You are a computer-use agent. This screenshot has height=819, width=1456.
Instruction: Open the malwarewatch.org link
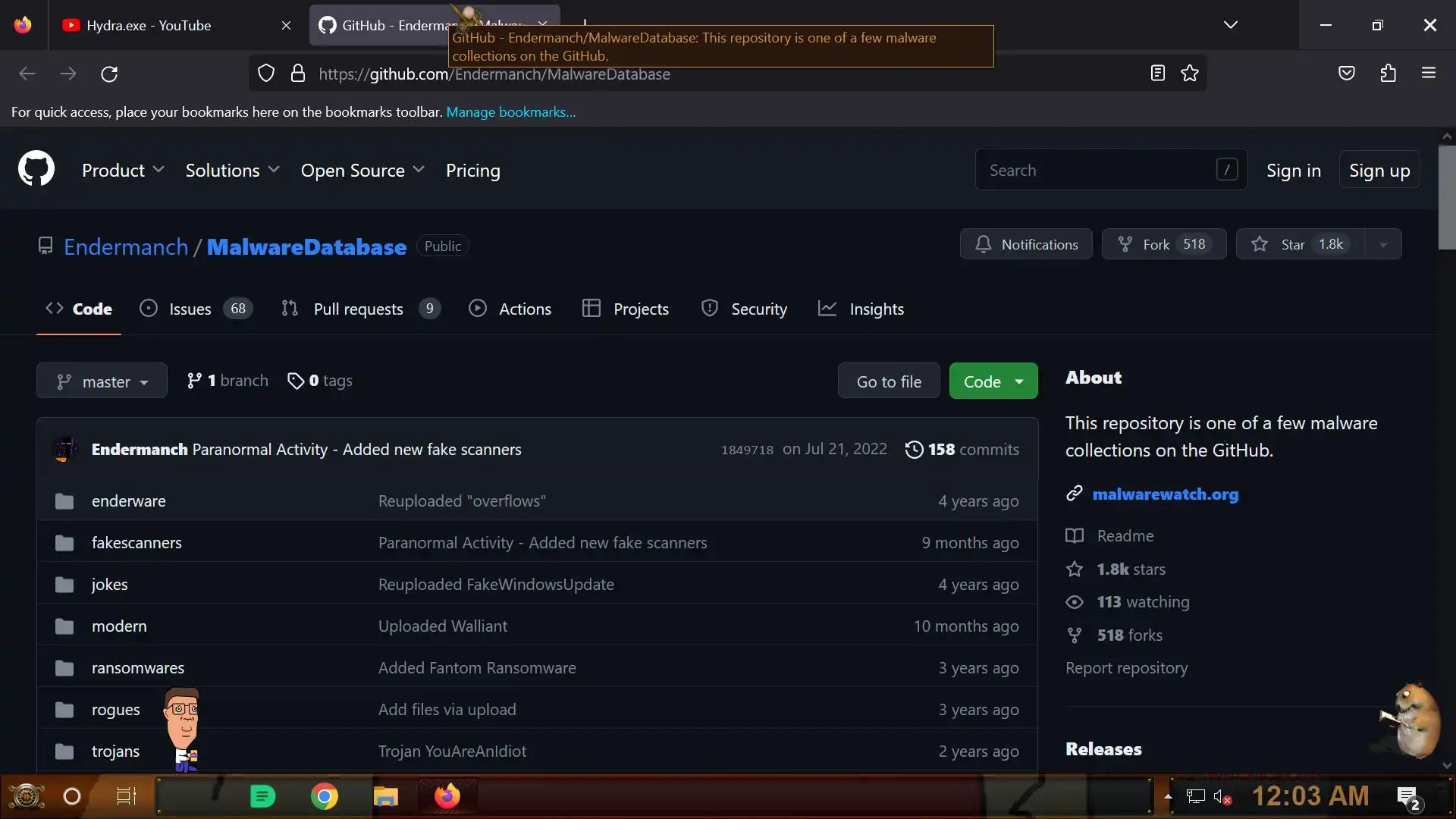(1165, 494)
